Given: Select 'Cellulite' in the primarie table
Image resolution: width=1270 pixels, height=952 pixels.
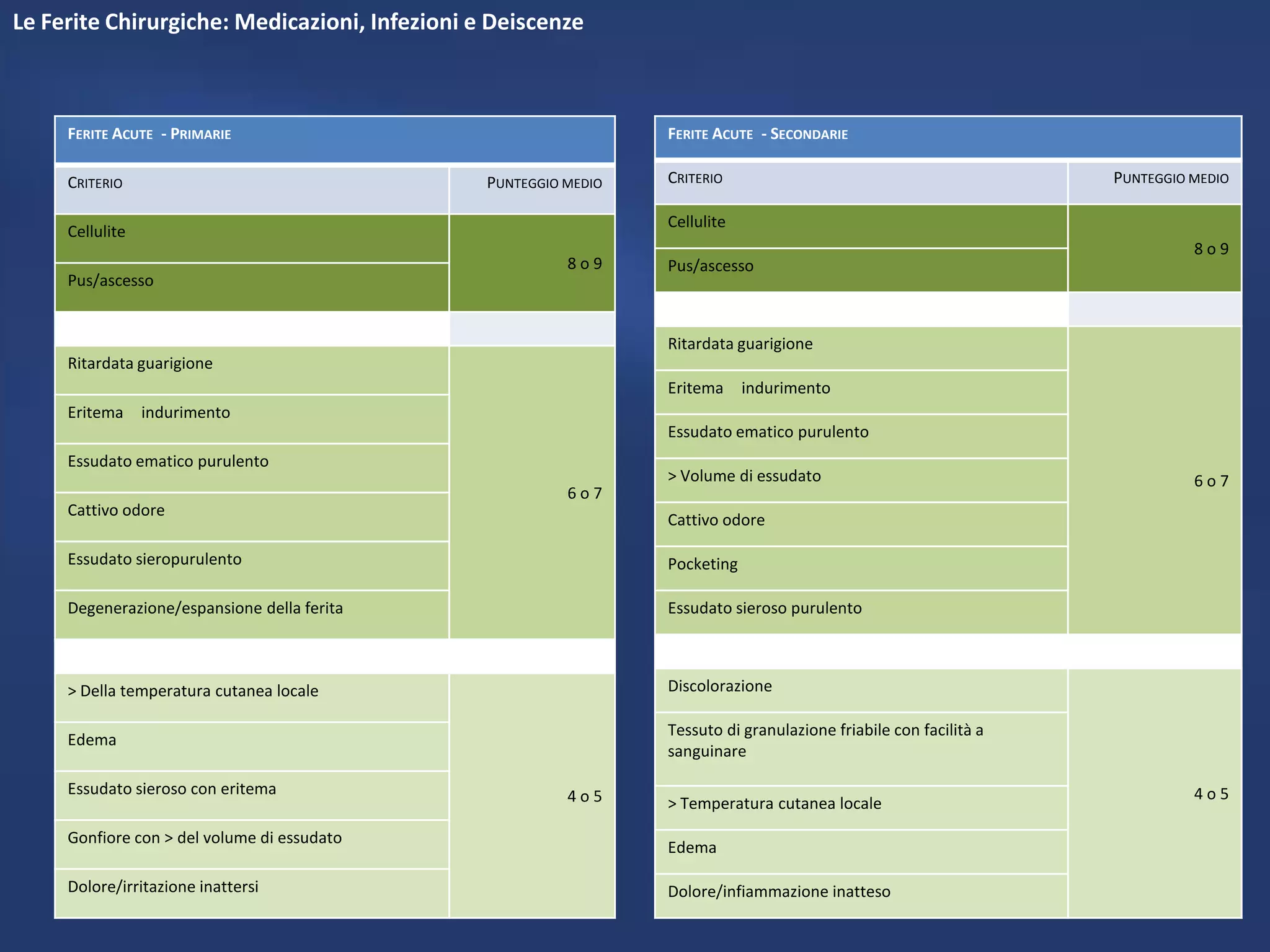Looking at the screenshot, I should [252, 239].
